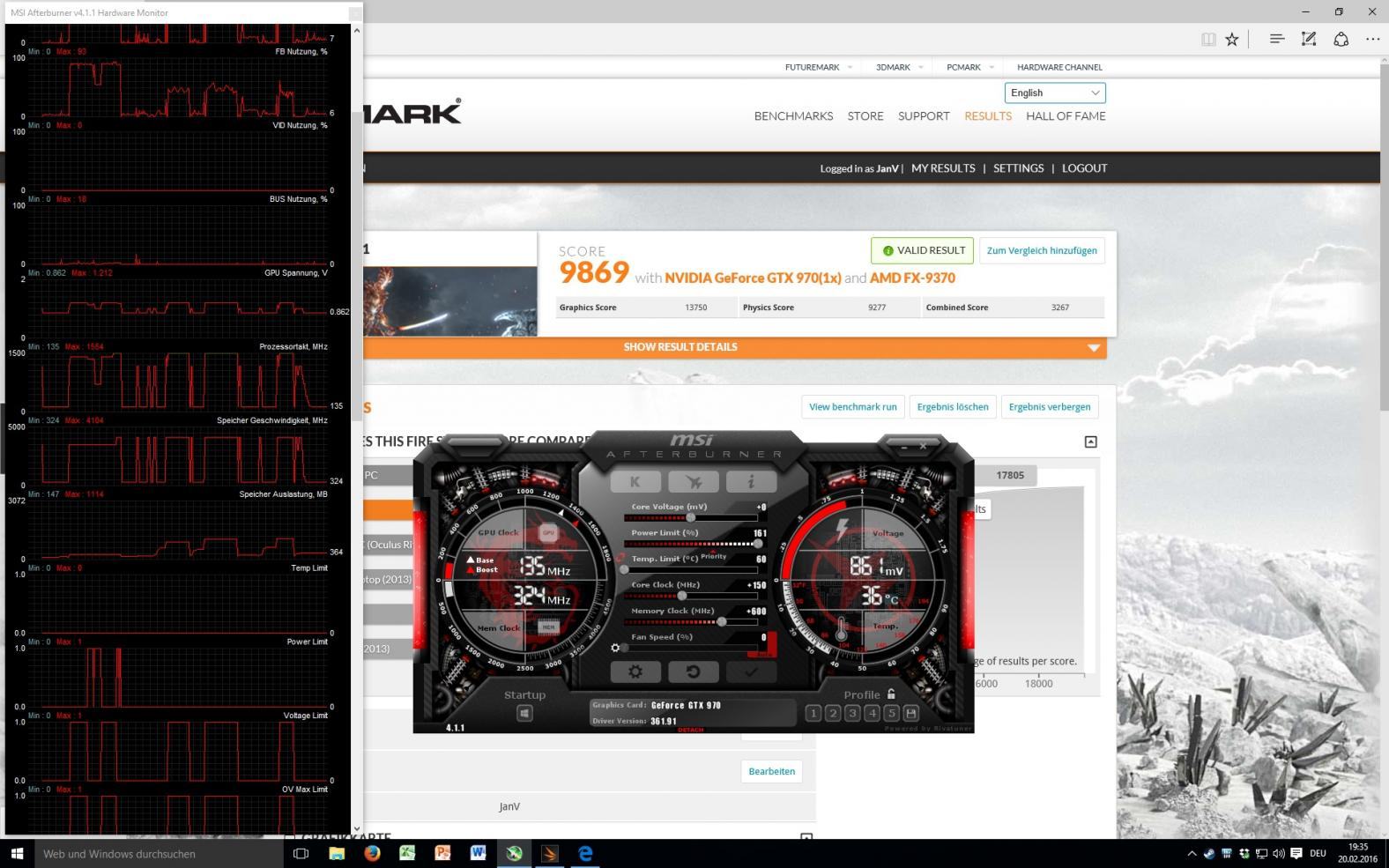The height and width of the screenshot is (868, 1389).
Task: Click the Temp. Limit slider handle
Action: (625, 570)
